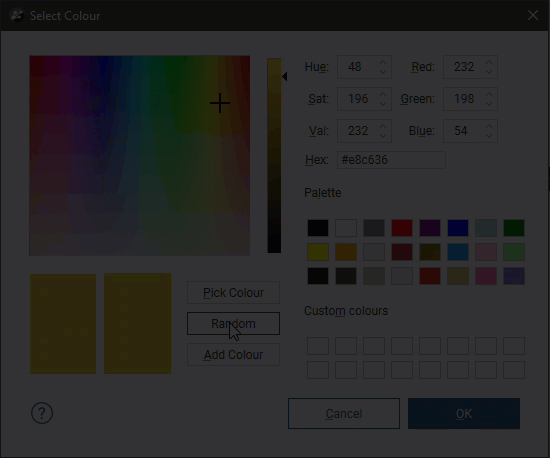Decrease the Blue value with down arrow

pos(489,135)
